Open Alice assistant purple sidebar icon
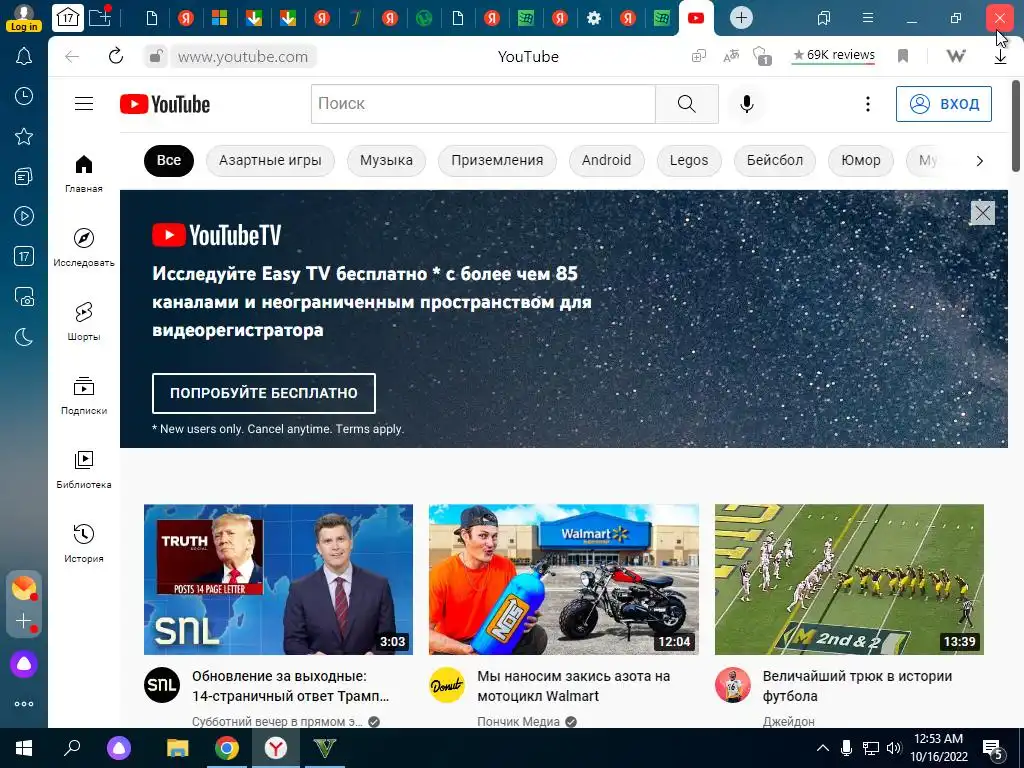 point(24,664)
